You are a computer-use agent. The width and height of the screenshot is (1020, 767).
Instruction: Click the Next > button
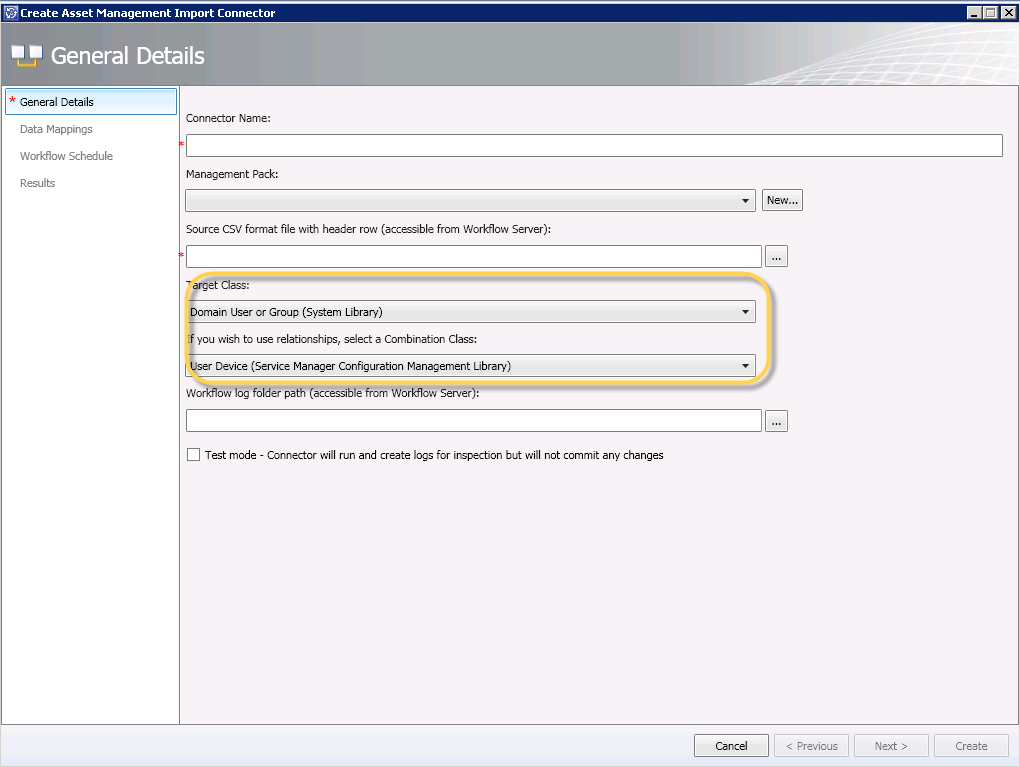point(890,746)
